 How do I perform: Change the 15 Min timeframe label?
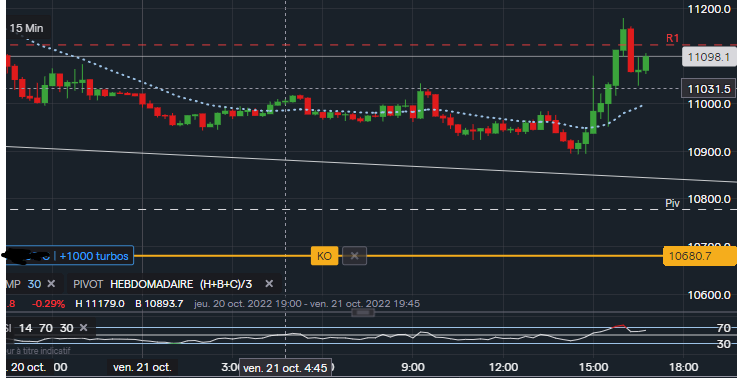[x=27, y=28]
